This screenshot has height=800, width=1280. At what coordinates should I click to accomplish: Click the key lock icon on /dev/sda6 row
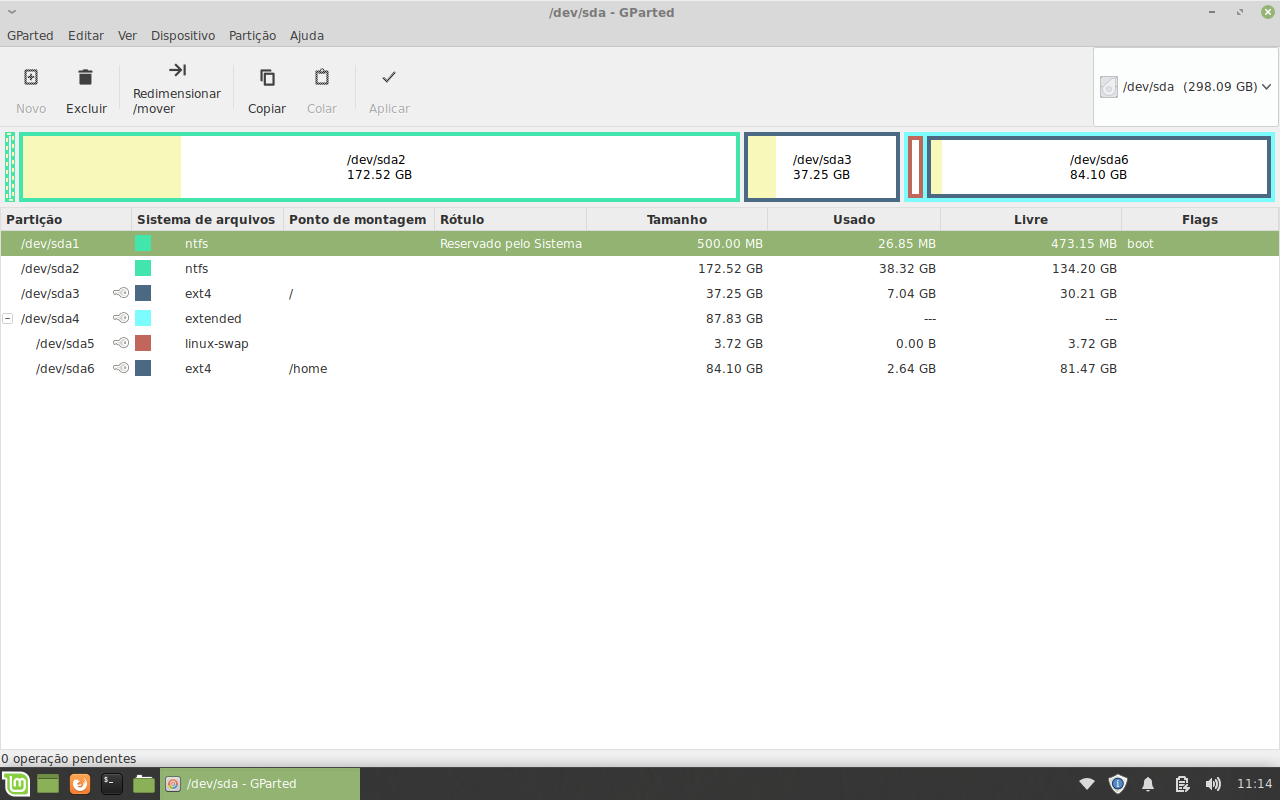click(x=121, y=368)
